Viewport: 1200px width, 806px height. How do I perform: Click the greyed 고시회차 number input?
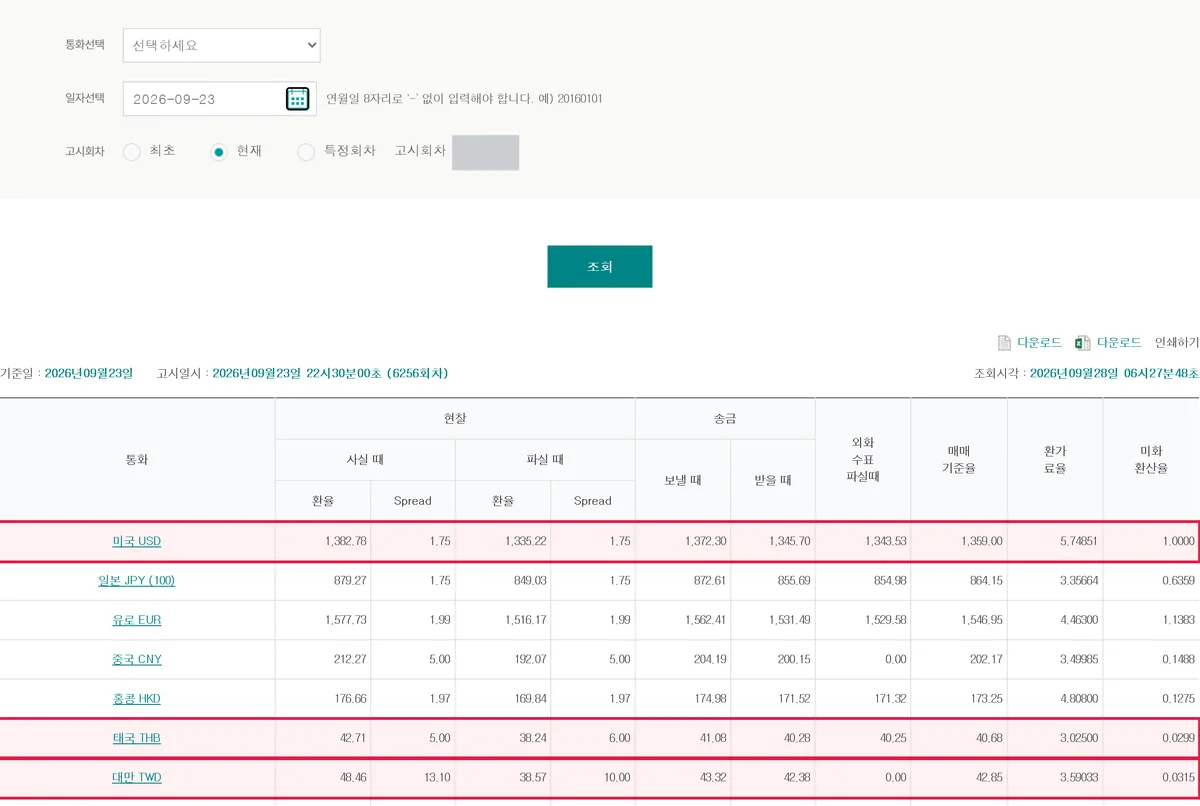tap(485, 152)
